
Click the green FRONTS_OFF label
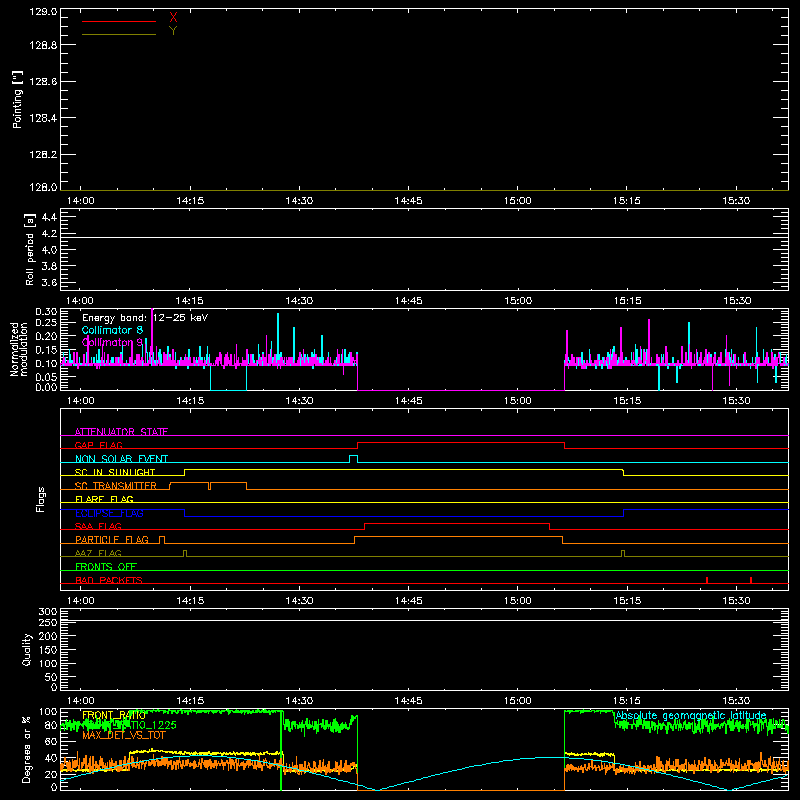point(106,567)
